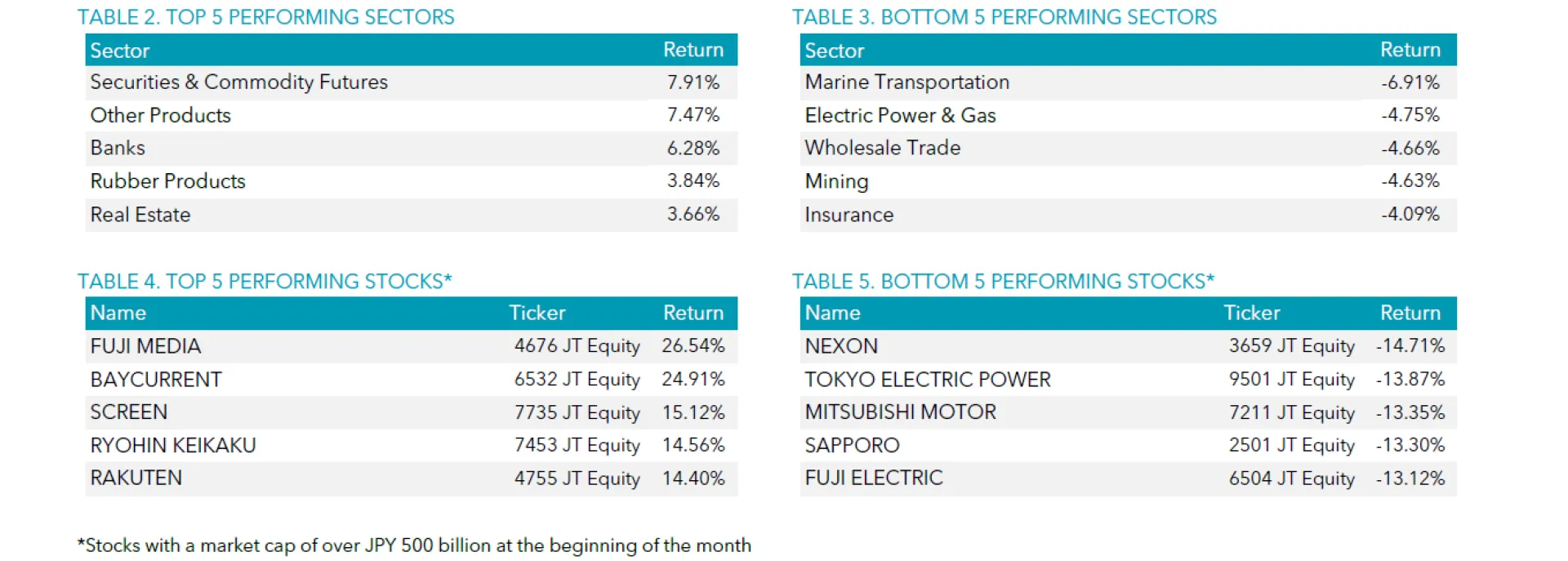
Task: Click the BAYCURRENT ticker 6532 JT Equity
Action: 577,380
